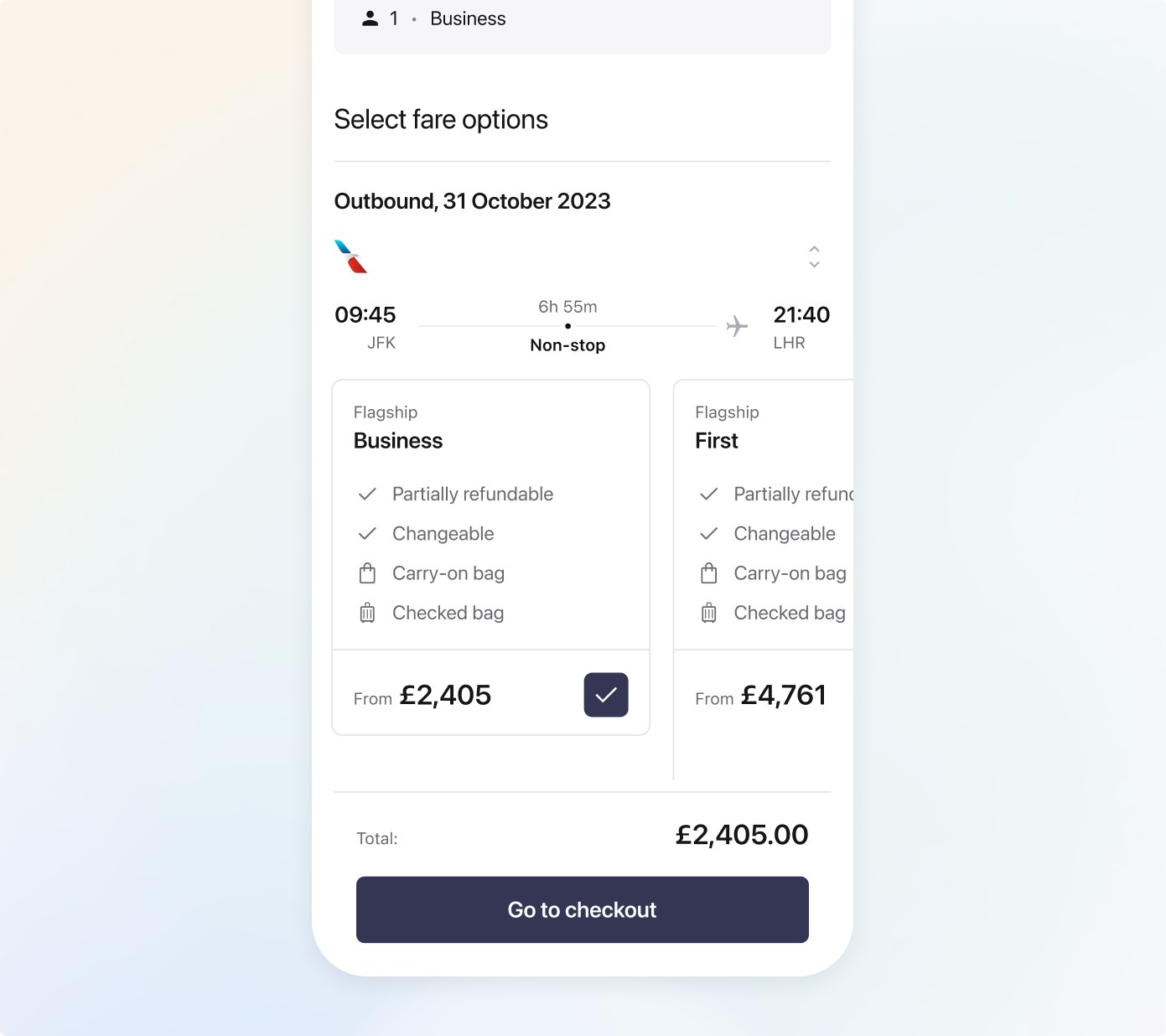The width and height of the screenshot is (1166, 1036).
Task: Click the 09:45 JFK departure time
Action: (x=365, y=315)
